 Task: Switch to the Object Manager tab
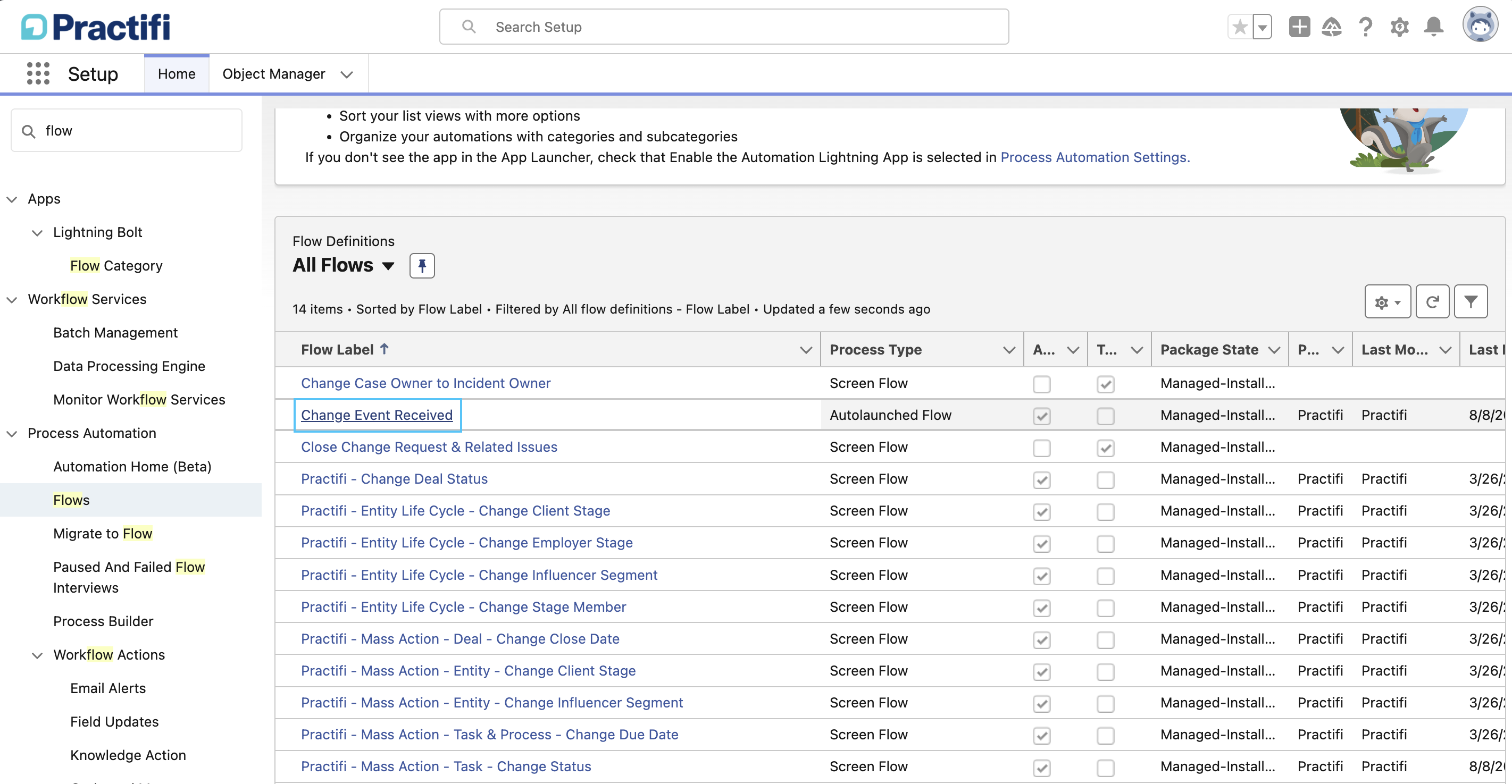tap(273, 74)
